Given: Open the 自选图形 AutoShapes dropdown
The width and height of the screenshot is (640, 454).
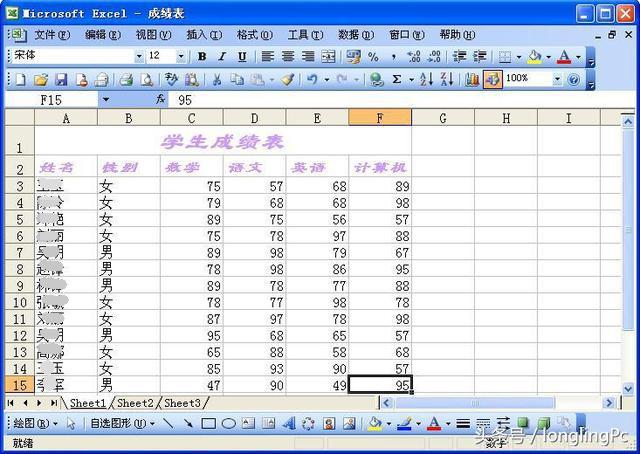Looking at the screenshot, I should coord(122,423).
